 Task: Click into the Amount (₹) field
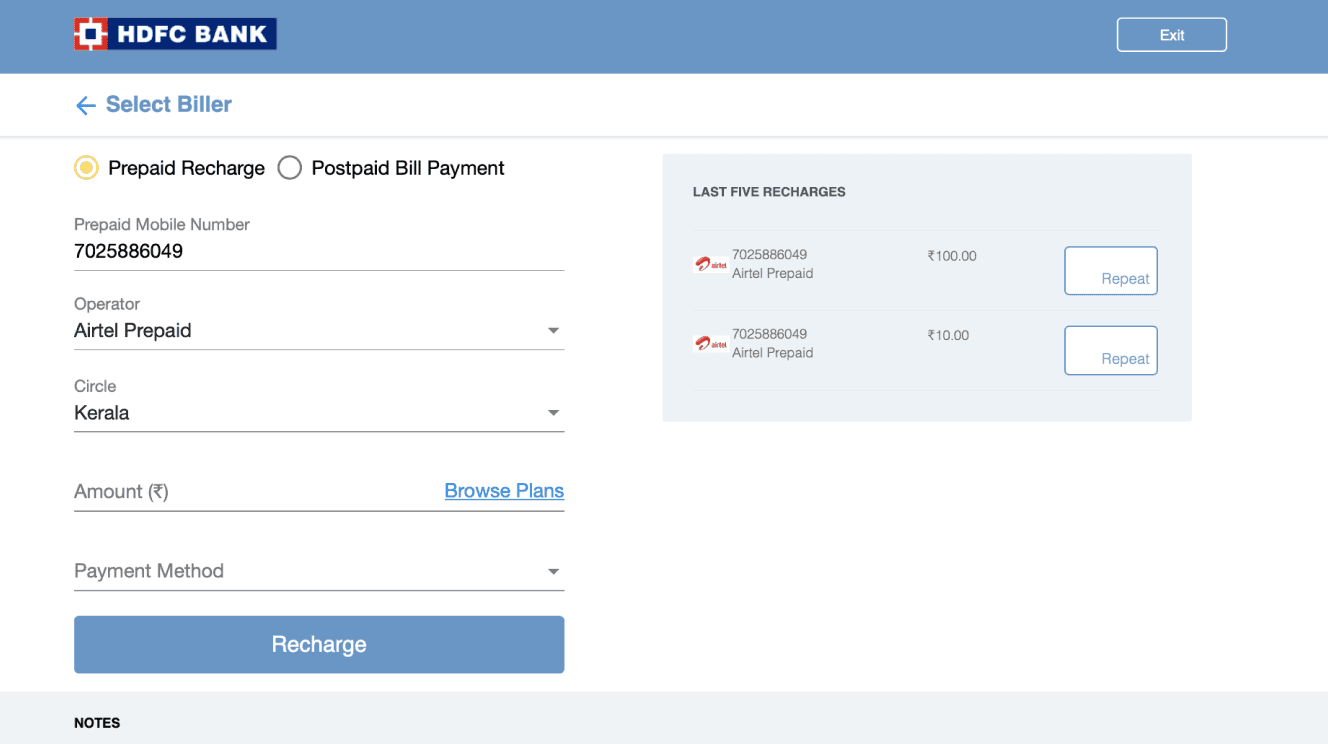point(255,491)
